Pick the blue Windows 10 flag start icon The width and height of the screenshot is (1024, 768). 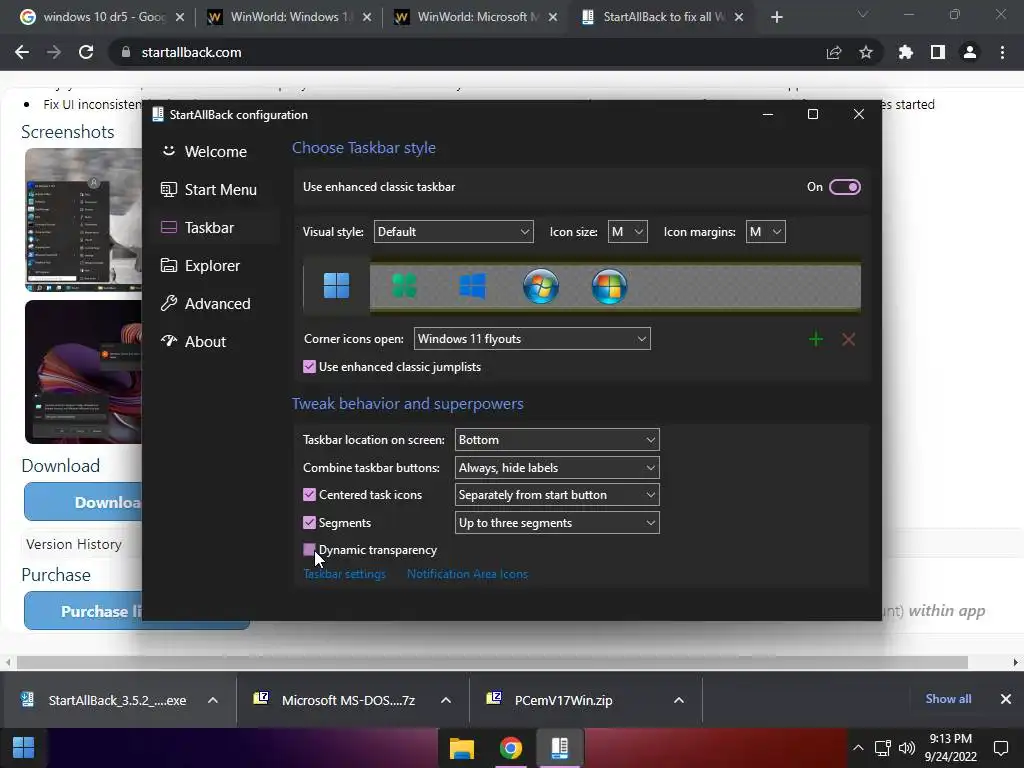click(x=472, y=286)
